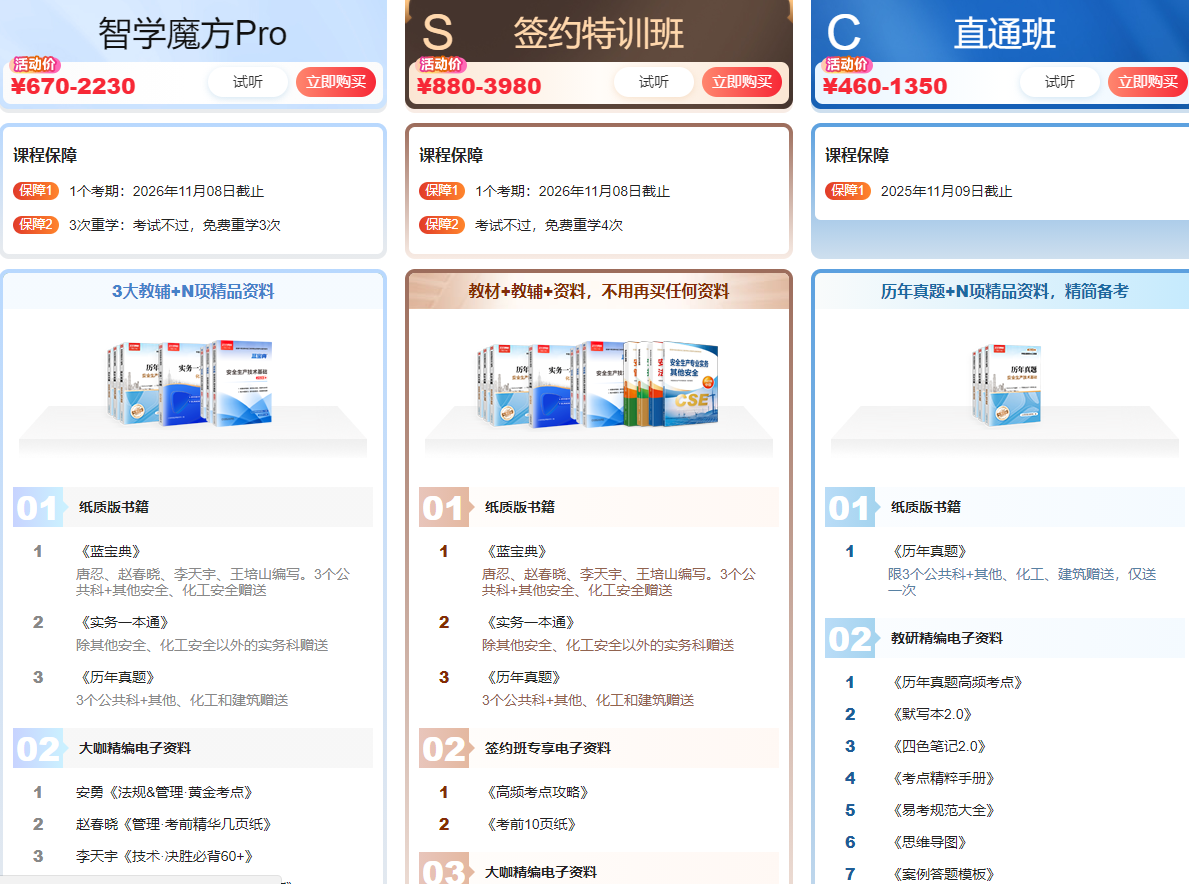This screenshot has height=884, width=1189.
Task: Click 保障1 badge in 直通班 column
Action: (x=847, y=191)
